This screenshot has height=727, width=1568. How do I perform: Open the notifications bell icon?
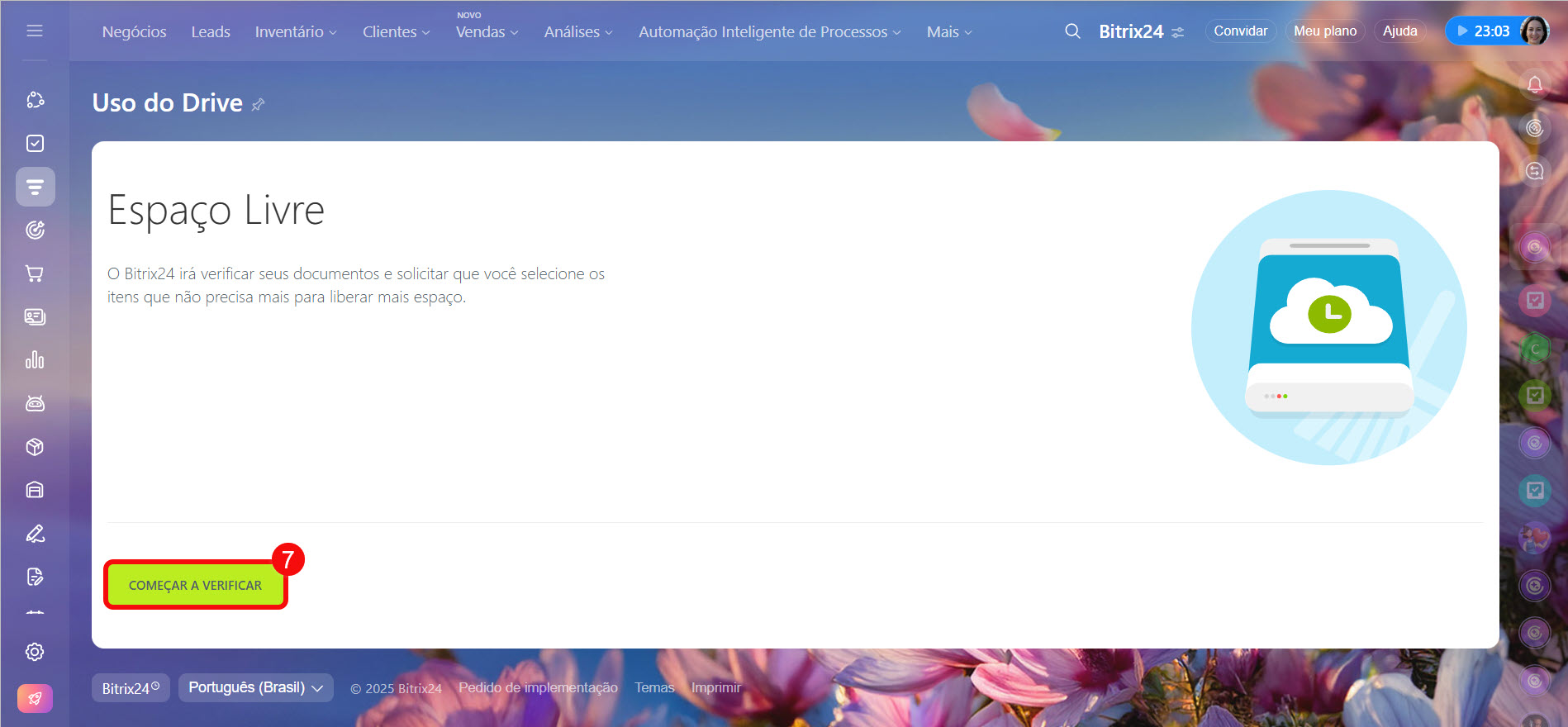1534,84
